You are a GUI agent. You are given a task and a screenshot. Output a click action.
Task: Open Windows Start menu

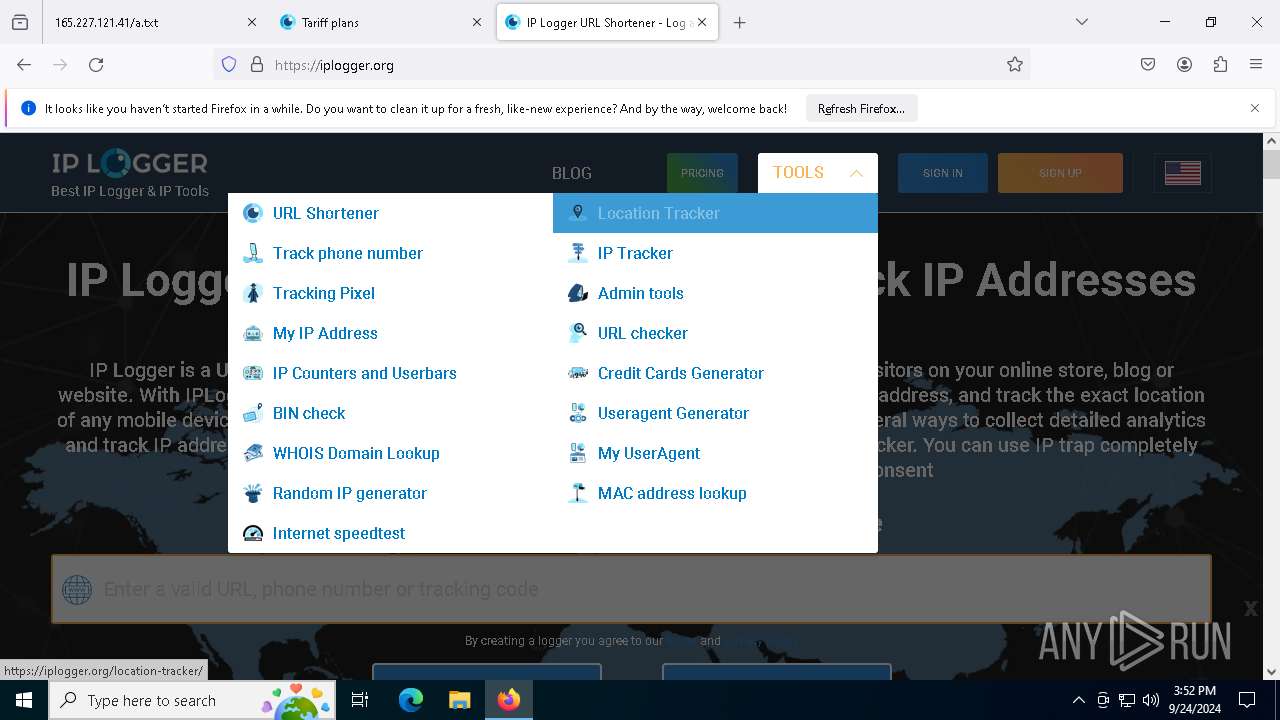24,700
